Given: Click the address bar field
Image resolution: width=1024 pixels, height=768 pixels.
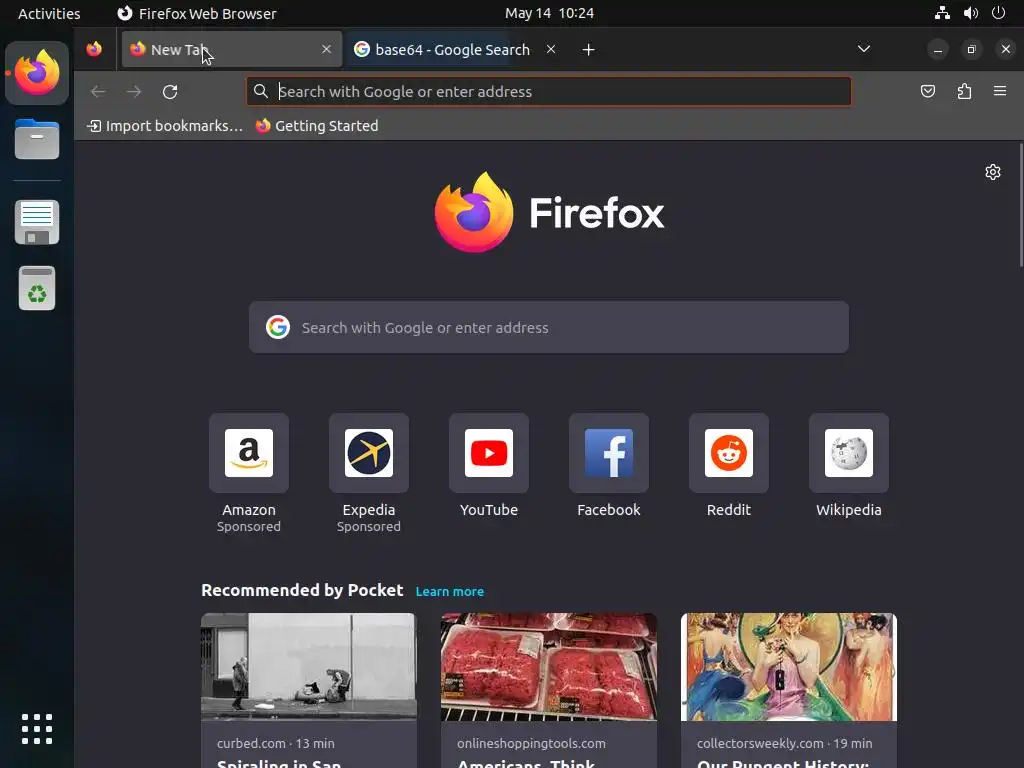Looking at the screenshot, I should pyautogui.click(x=549, y=91).
